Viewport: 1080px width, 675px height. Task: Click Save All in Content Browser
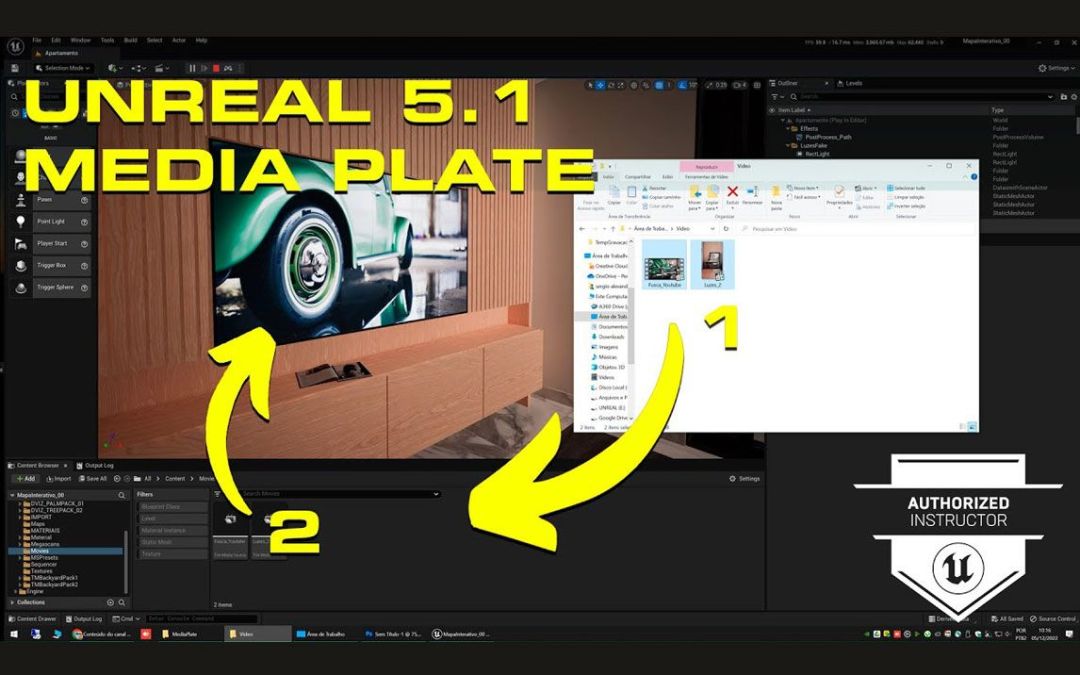click(x=92, y=479)
